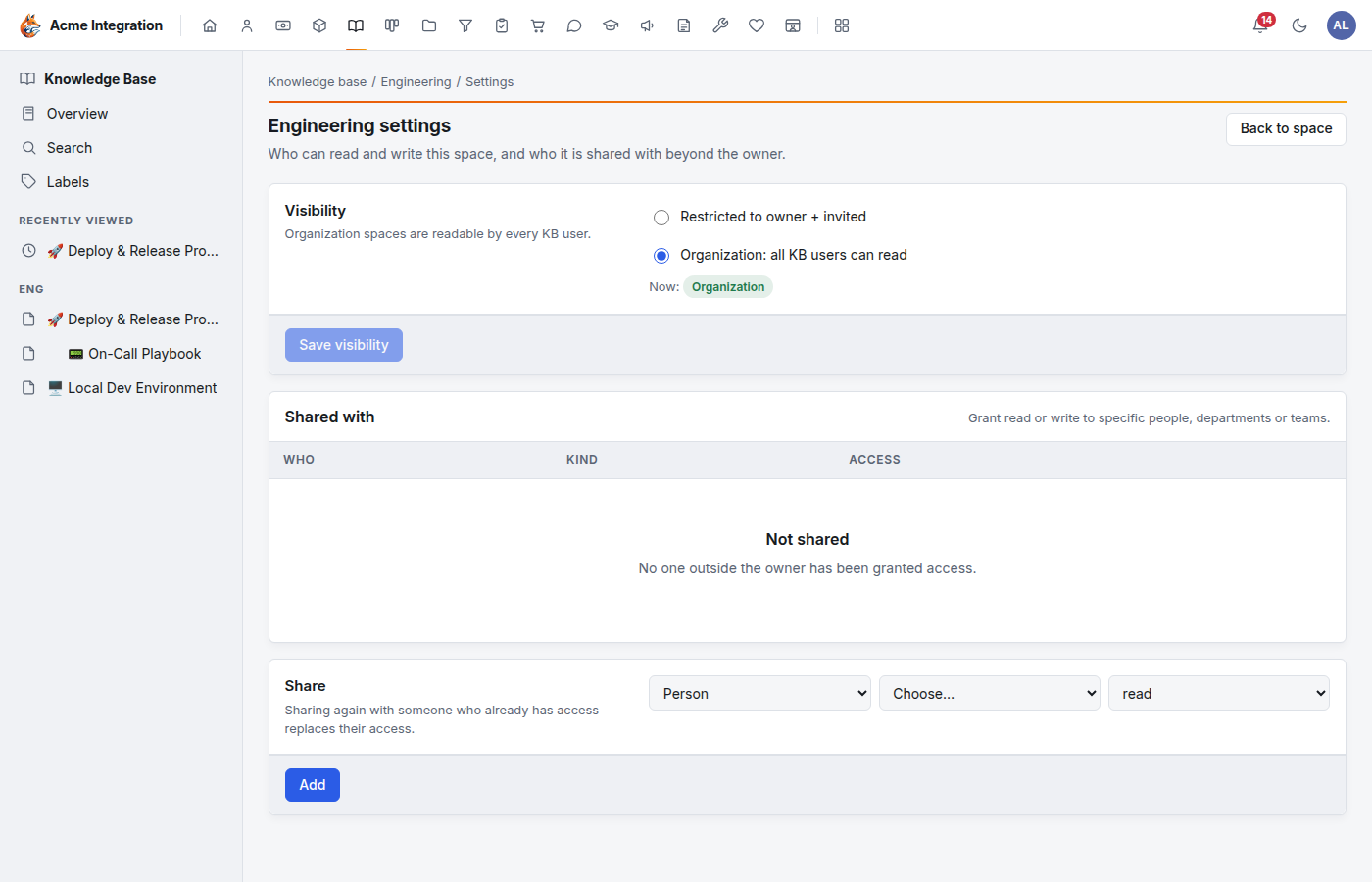Open the Person kind dropdown
The height and width of the screenshot is (882, 1372).
(x=759, y=693)
